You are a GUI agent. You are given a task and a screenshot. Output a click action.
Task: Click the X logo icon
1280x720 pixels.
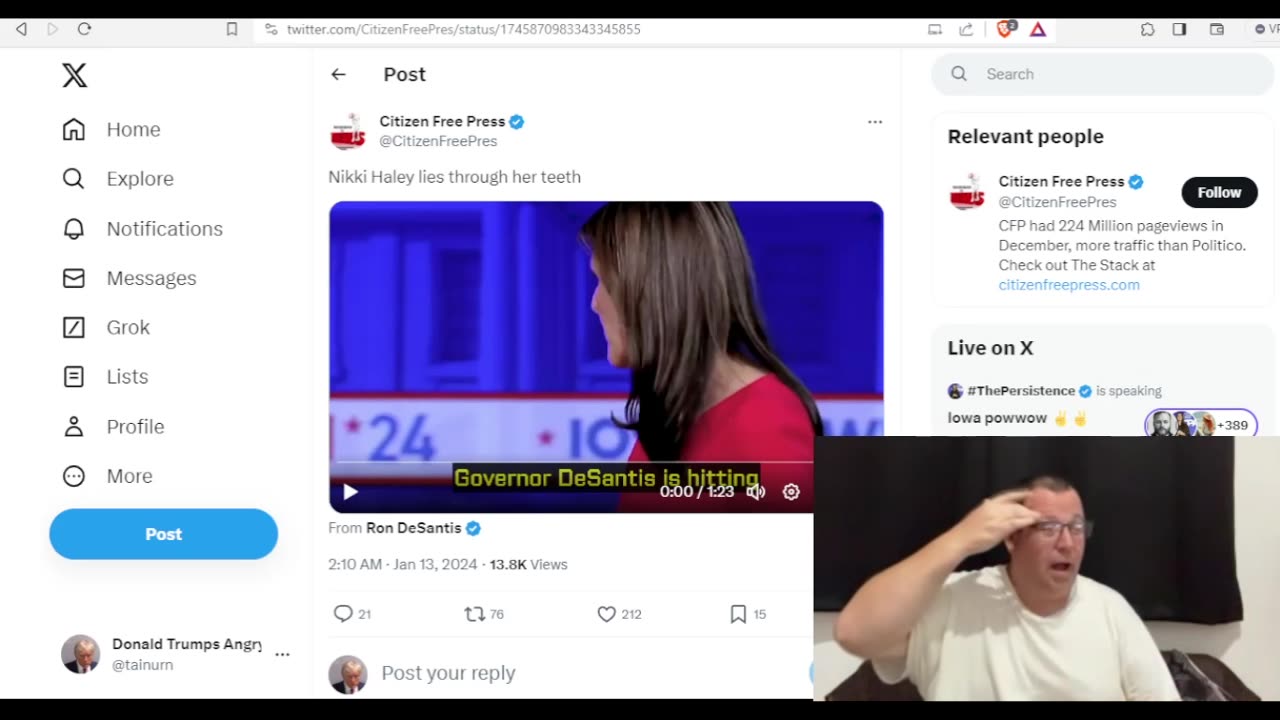pyautogui.click(x=74, y=75)
